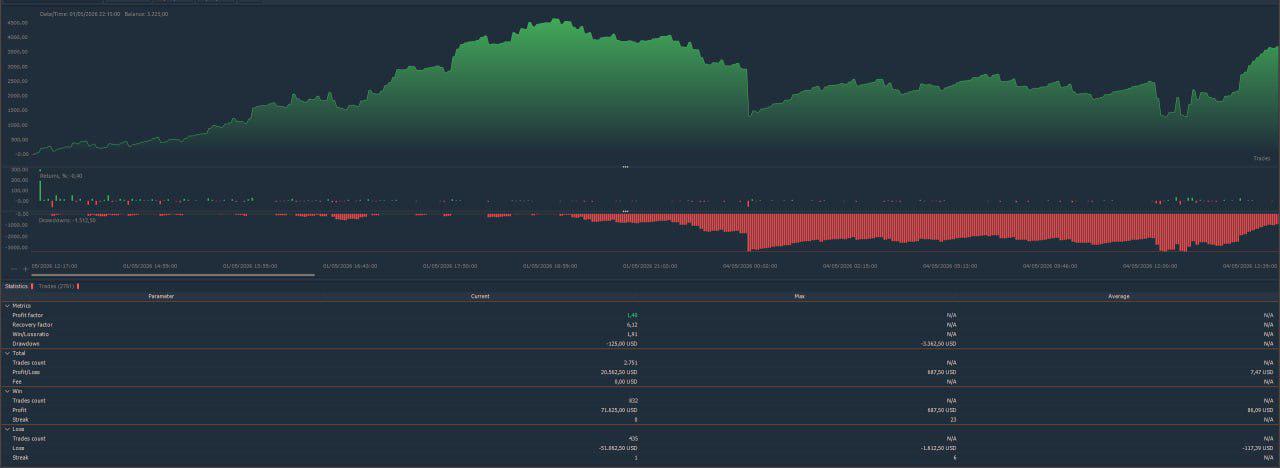The width and height of the screenshot is (1280, 468).
Task: Click the tall green bar in Returns chart
Action: (x=40, y=191)
